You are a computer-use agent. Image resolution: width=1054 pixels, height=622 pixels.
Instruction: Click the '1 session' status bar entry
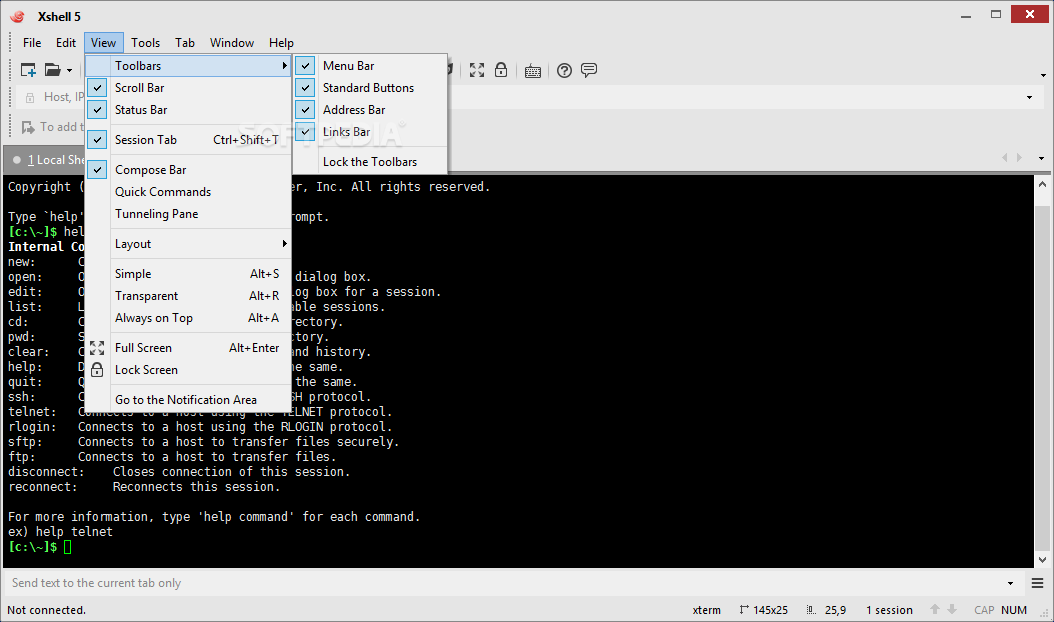click(889, 610)
